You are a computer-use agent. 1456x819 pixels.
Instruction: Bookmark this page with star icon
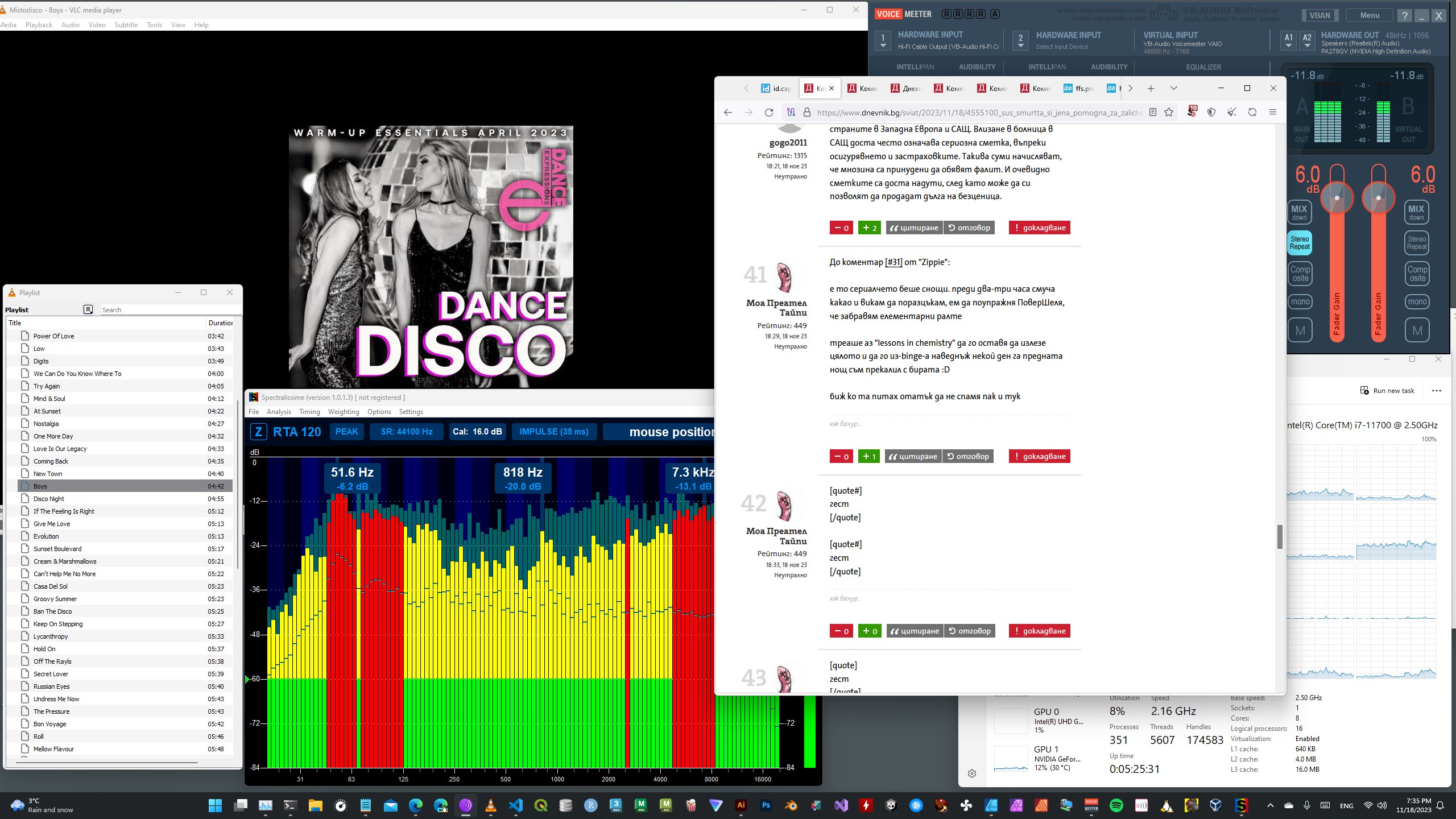1169,113
